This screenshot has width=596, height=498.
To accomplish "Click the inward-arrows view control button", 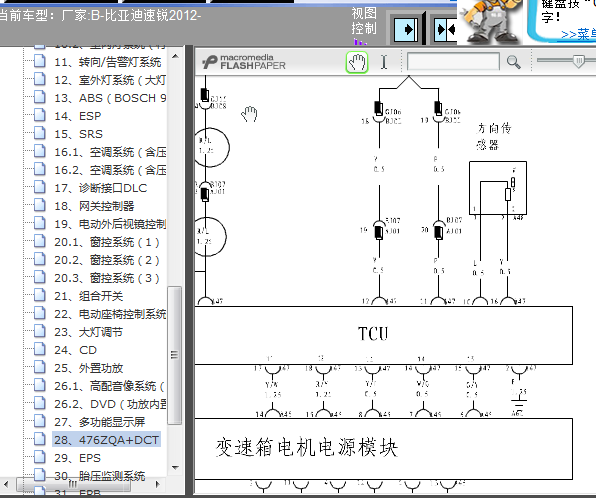I will pos(445,29).
